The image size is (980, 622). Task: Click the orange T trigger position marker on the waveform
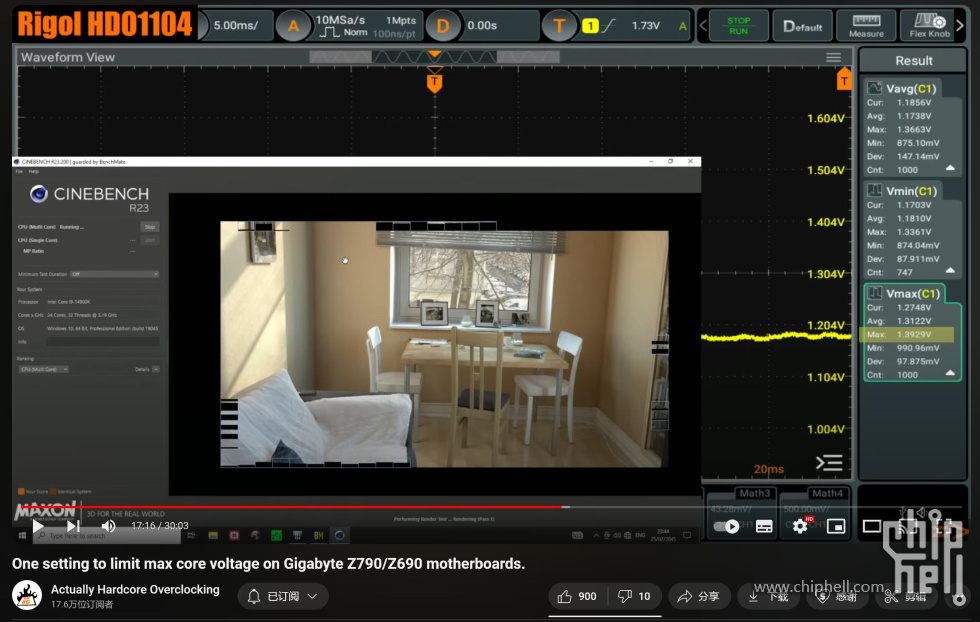[x=434, y=82]
